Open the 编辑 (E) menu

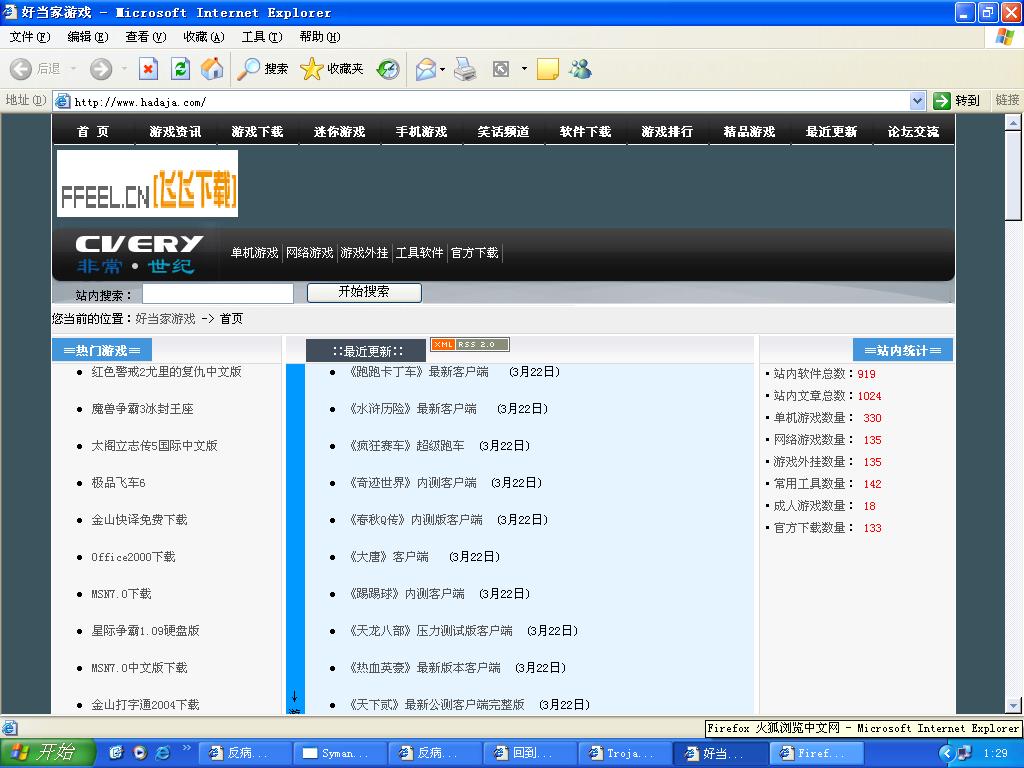point(88,37)
